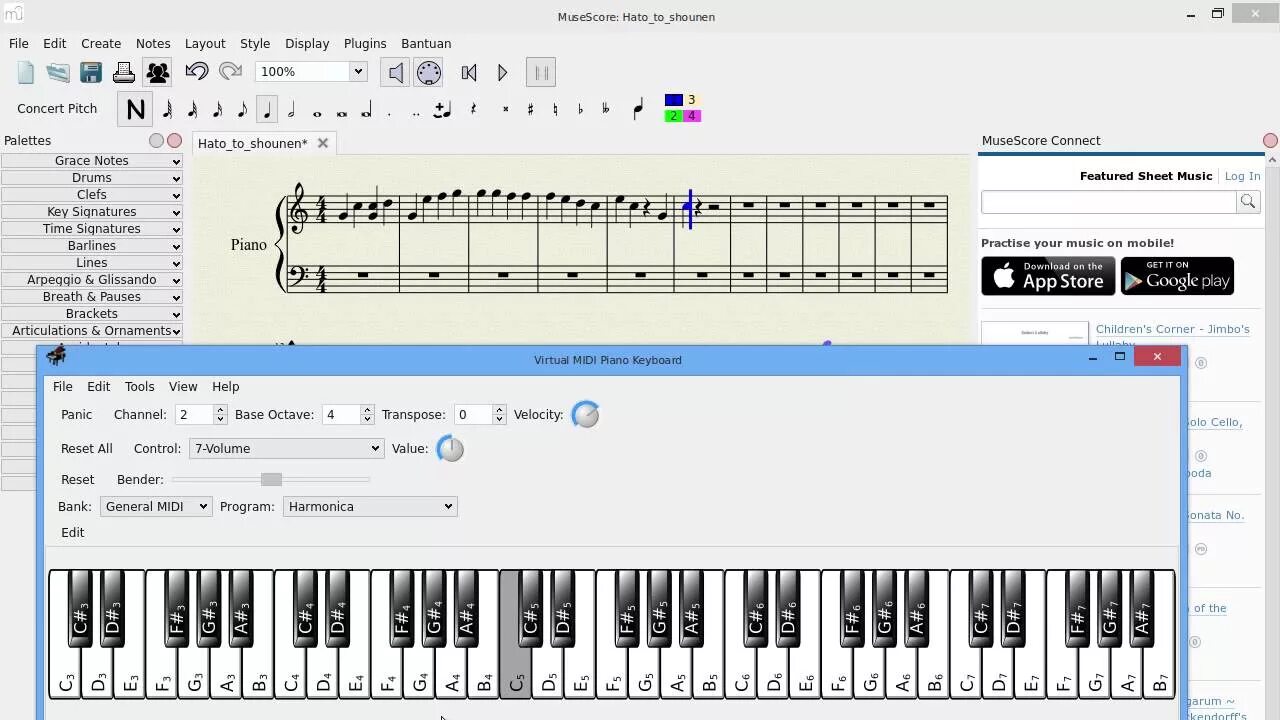Switch to blue voice 1

tap(674, 100)
